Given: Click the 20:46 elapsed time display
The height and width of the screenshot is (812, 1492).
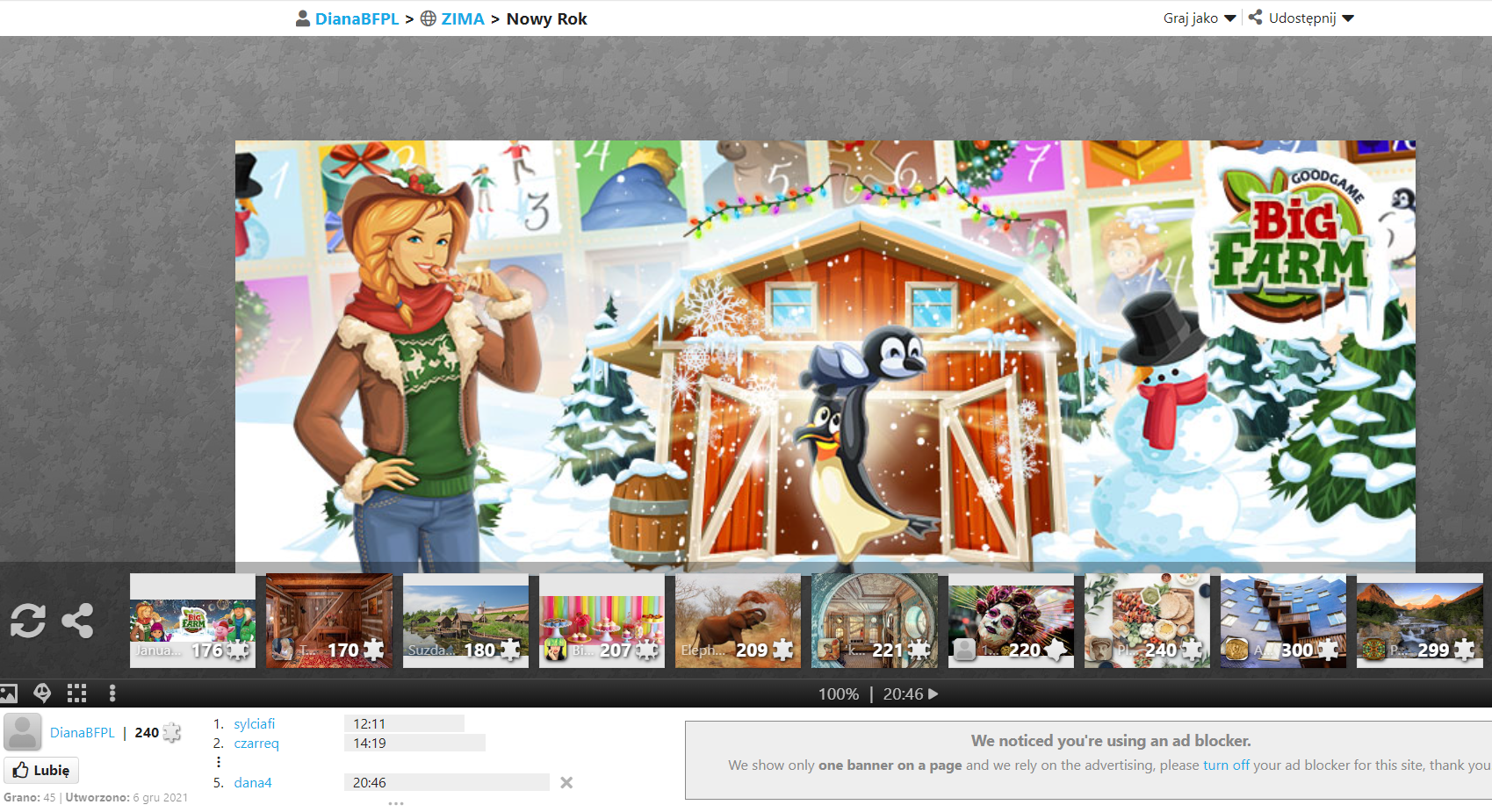Looking at the screenshot, I should coord(903,693).
